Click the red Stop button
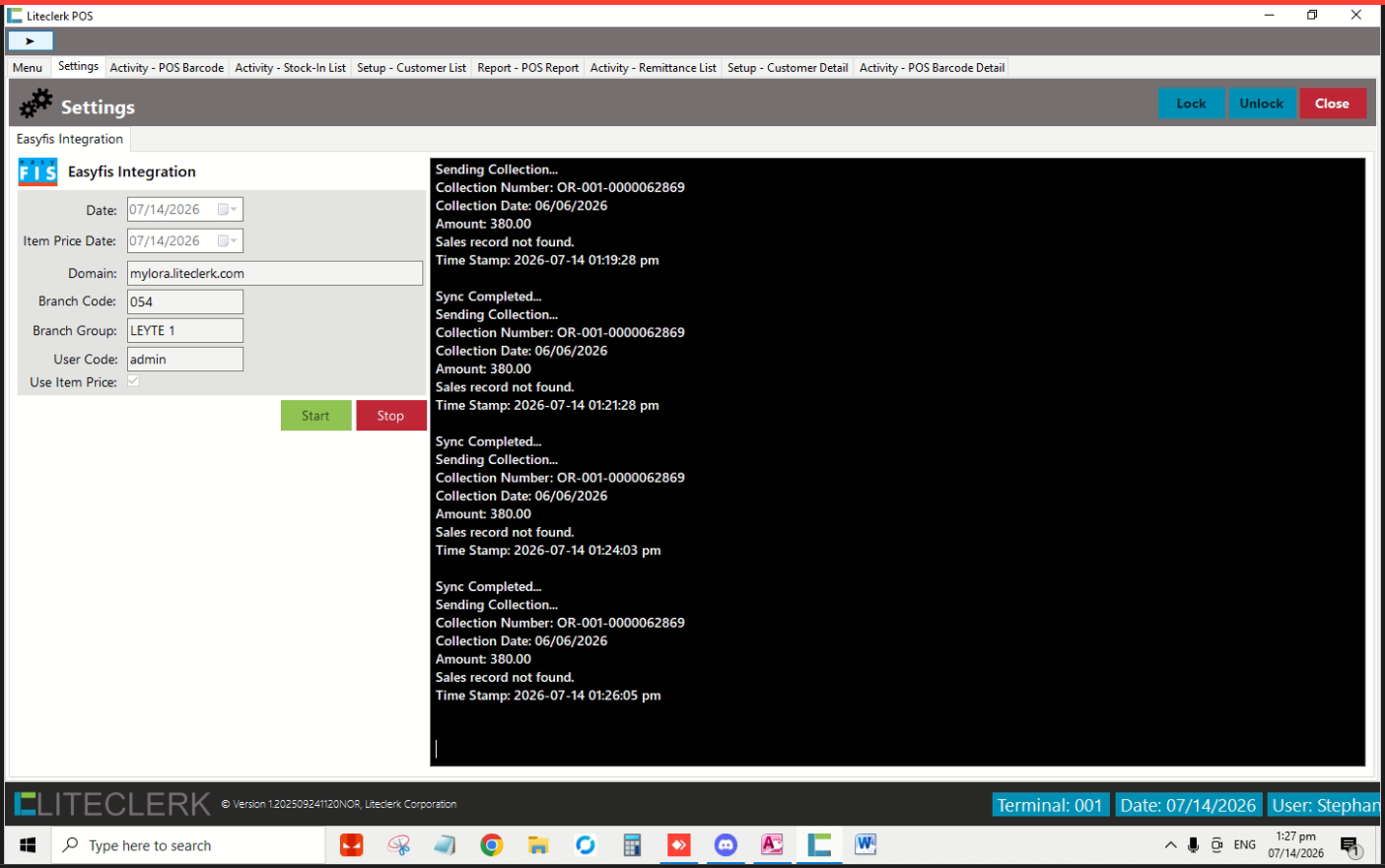This screenshot has height=868, width=1385. coord(390,416)
